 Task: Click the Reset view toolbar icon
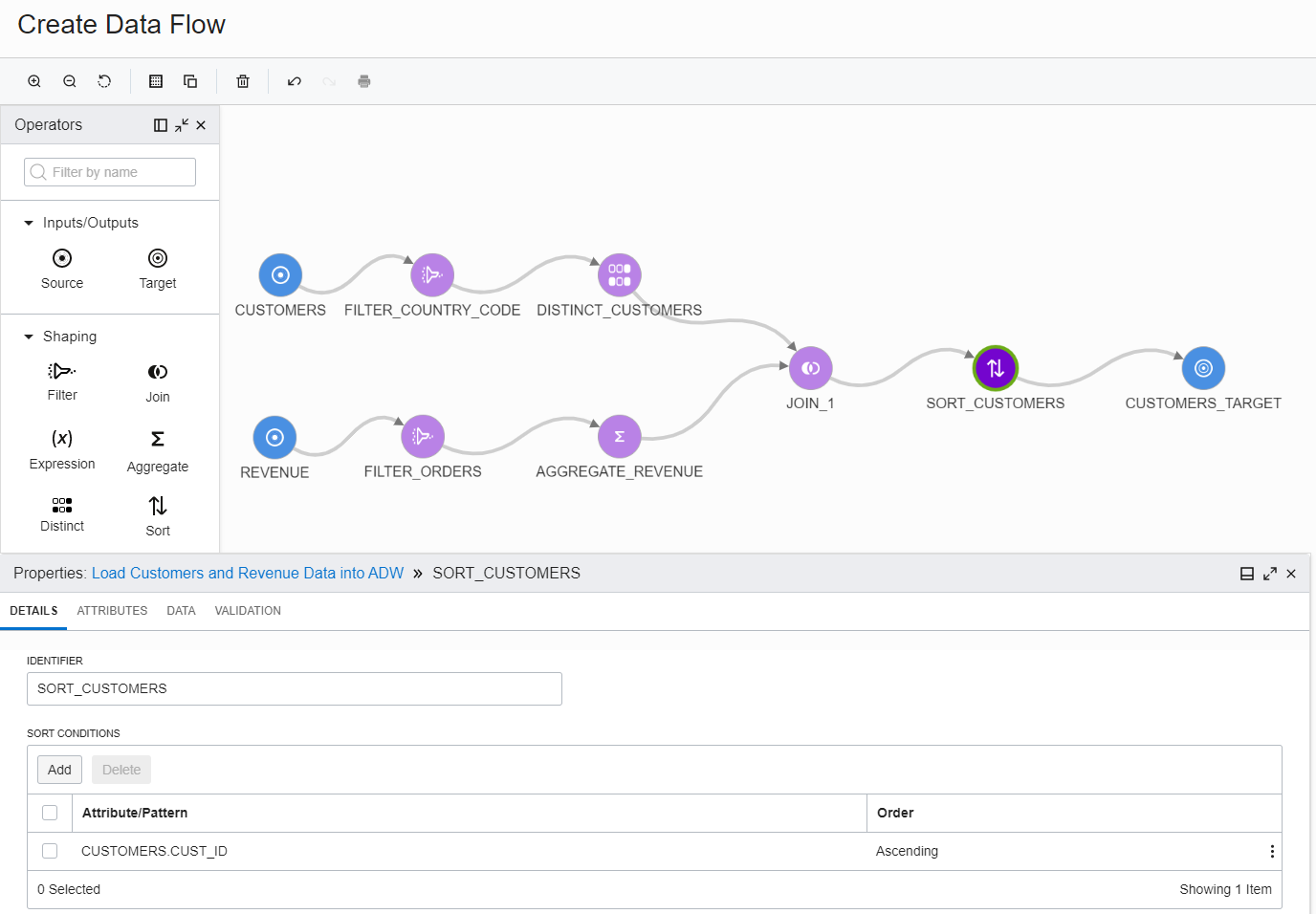coord(104,81)
